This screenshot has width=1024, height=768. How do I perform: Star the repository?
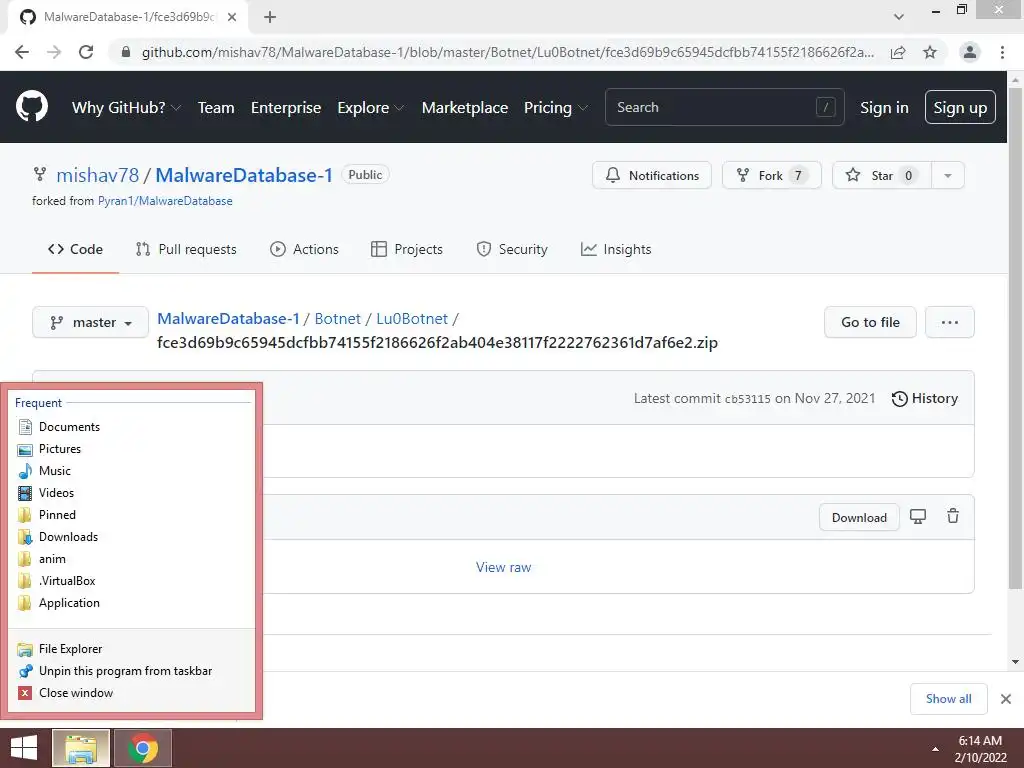(882, 175)
